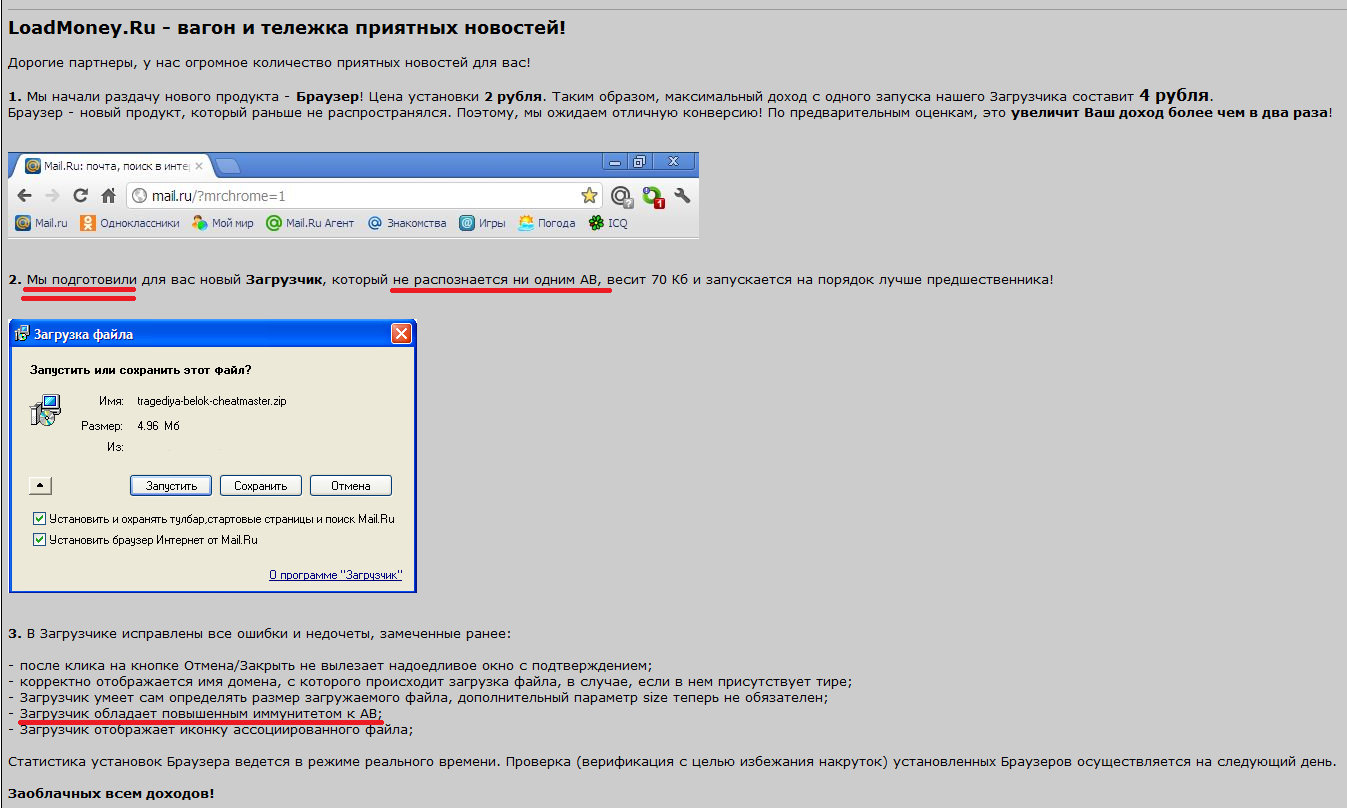Viewport: 1347px width, 808px height.
Task: Click the Запустить button
Action: click(x=171, y=486)
